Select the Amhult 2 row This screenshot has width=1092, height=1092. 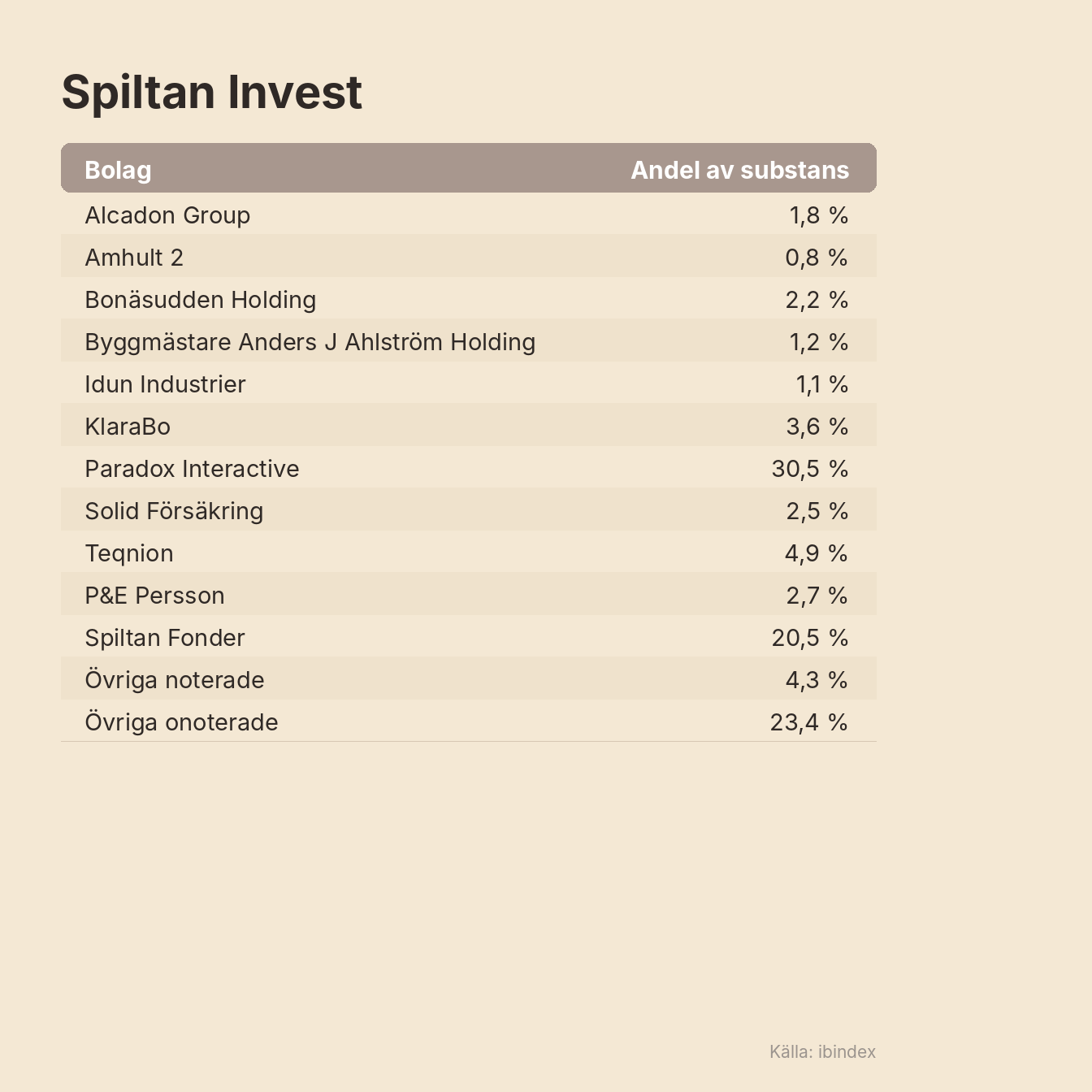tap(469, 258)
